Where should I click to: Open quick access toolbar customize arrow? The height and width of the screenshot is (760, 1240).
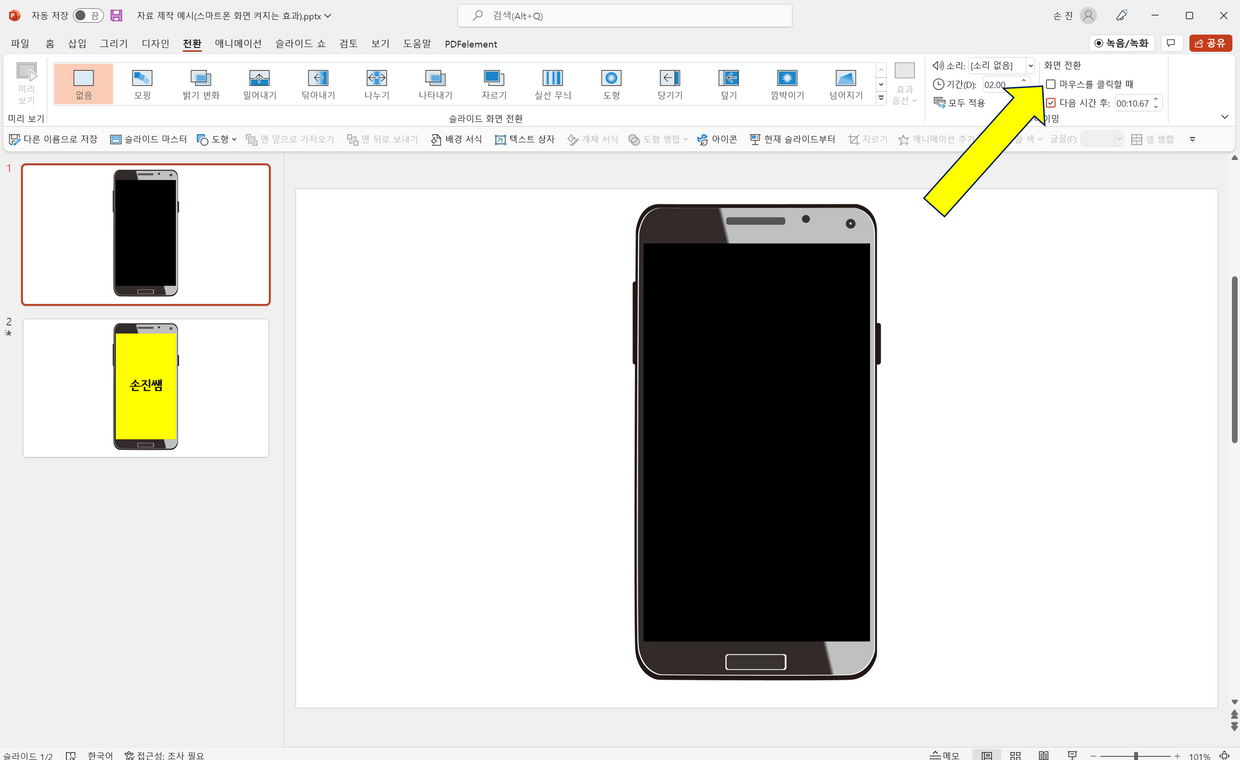[1192, 140]
